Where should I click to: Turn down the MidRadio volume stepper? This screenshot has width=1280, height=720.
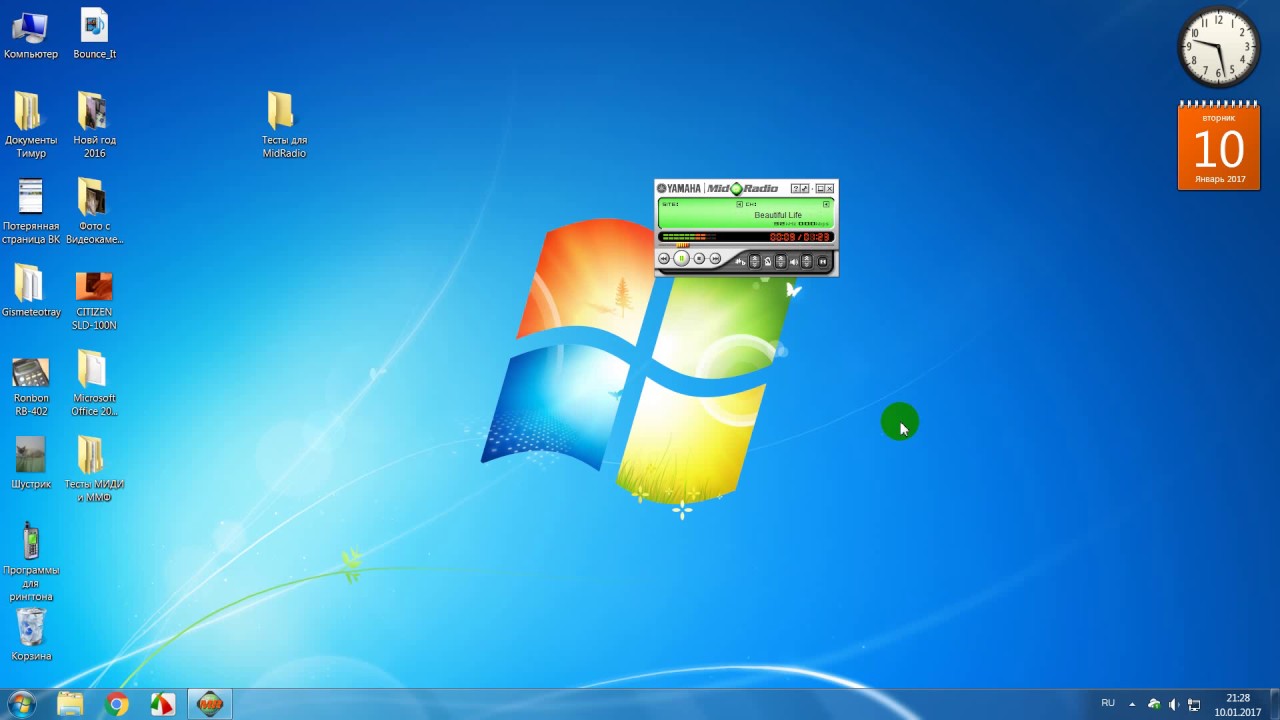click(807, 265)
